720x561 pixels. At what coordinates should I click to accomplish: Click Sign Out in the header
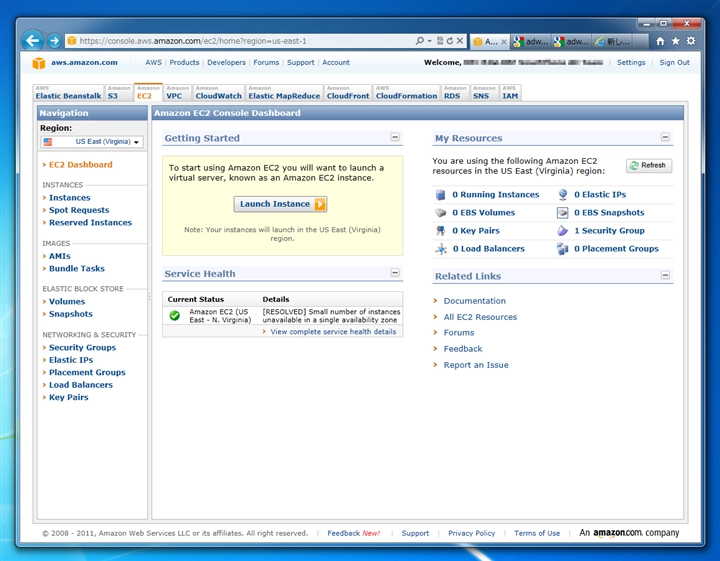[x=674, y=62]
